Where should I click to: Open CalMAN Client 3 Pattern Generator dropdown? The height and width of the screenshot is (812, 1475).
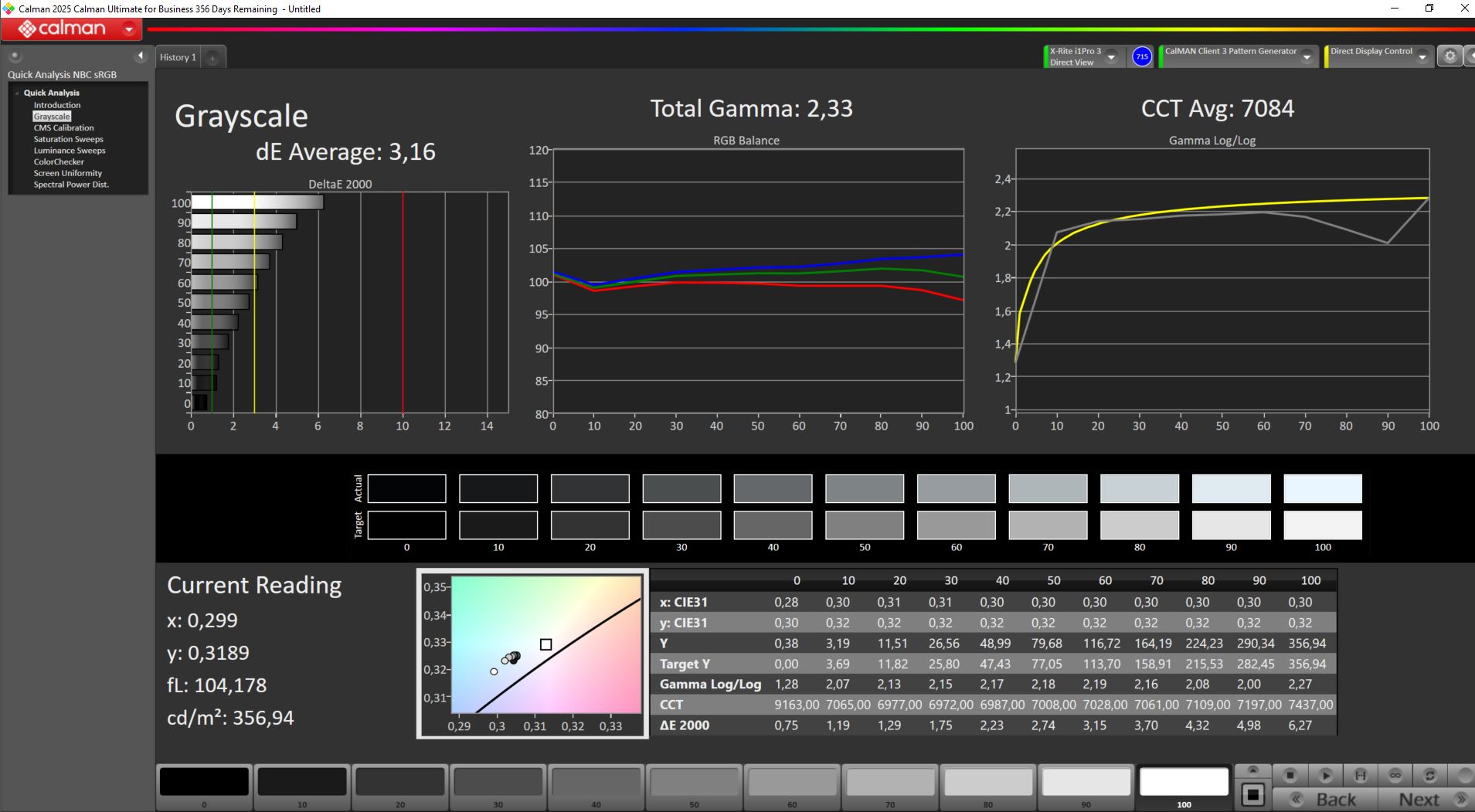1307,56
